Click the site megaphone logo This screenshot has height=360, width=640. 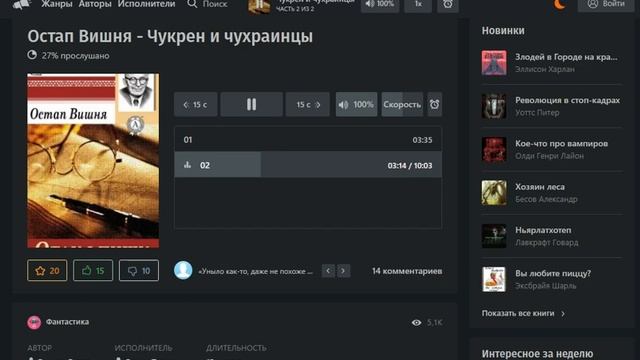tap(22, 4)
